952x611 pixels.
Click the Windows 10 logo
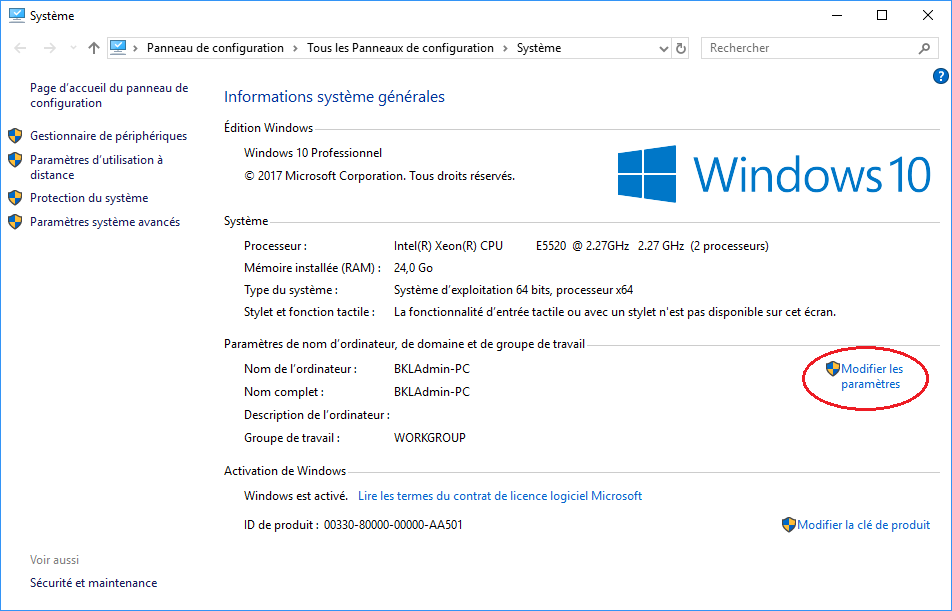tap(774, 174)
